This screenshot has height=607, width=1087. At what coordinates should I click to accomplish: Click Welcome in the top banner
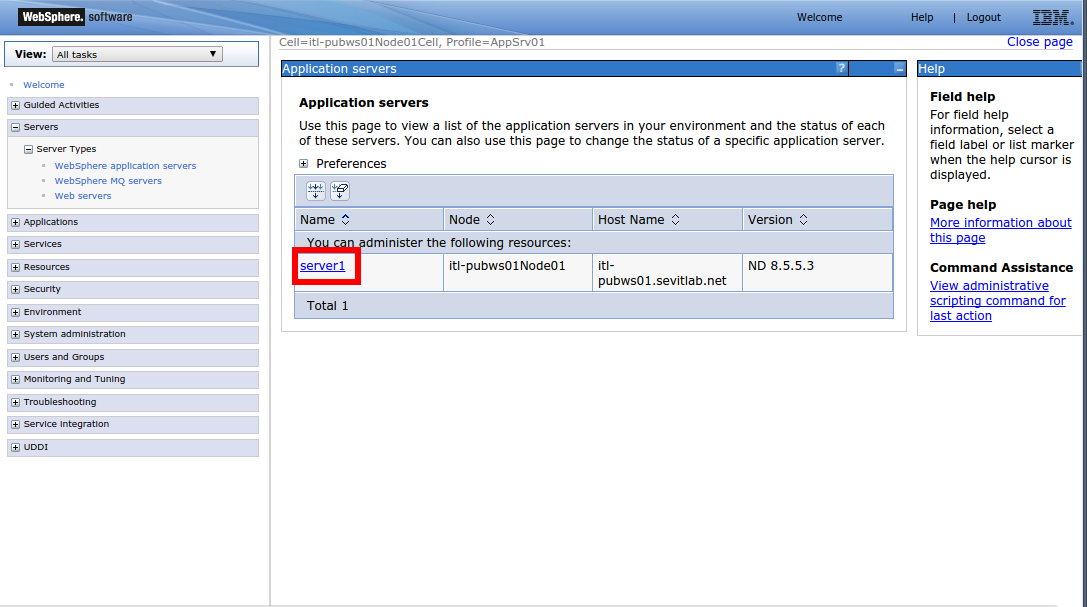click(819, 17)
